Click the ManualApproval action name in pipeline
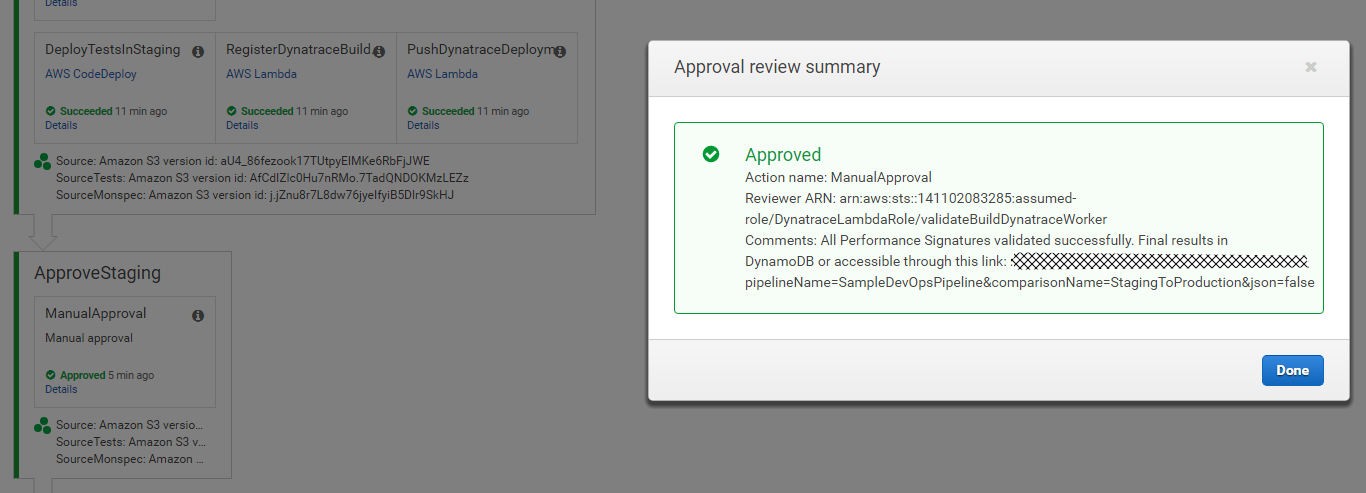Image resolution: width=1366 pixels, height=493 pixels. [95, 313]
